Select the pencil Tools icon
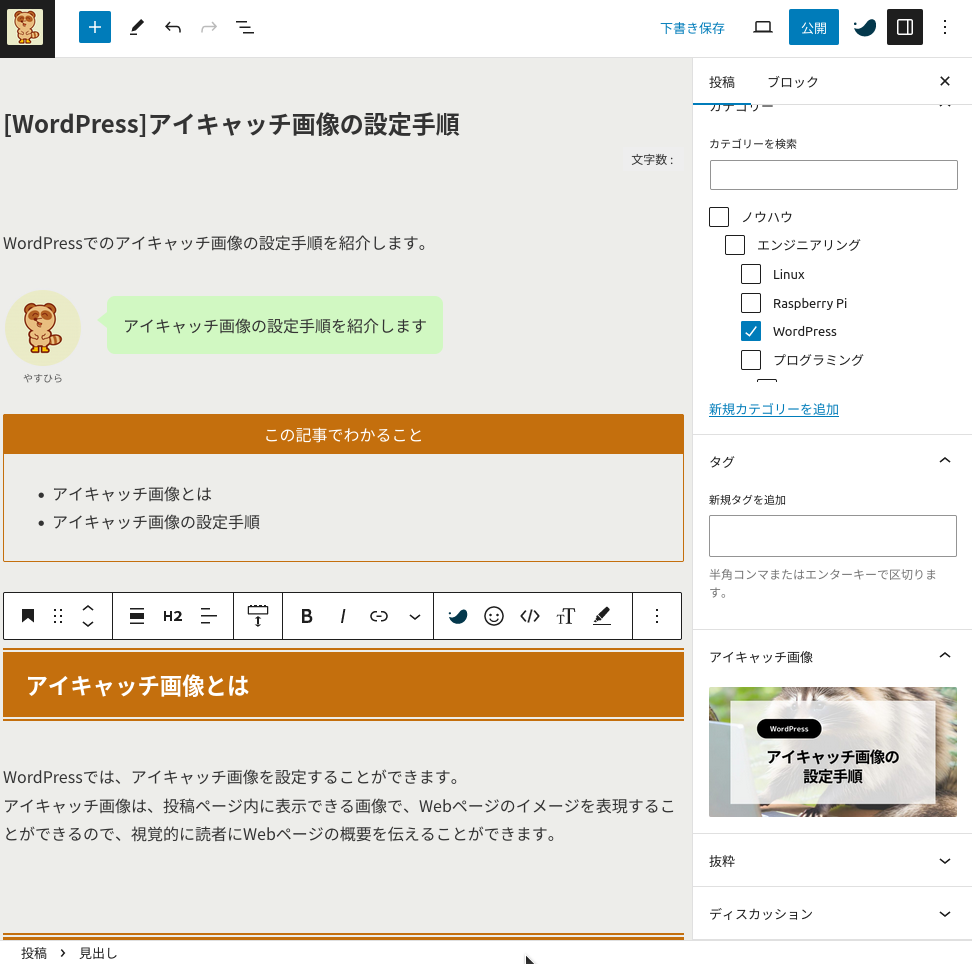Image resolution: width=972 pixels, height=964 pixels. [136, 27]
